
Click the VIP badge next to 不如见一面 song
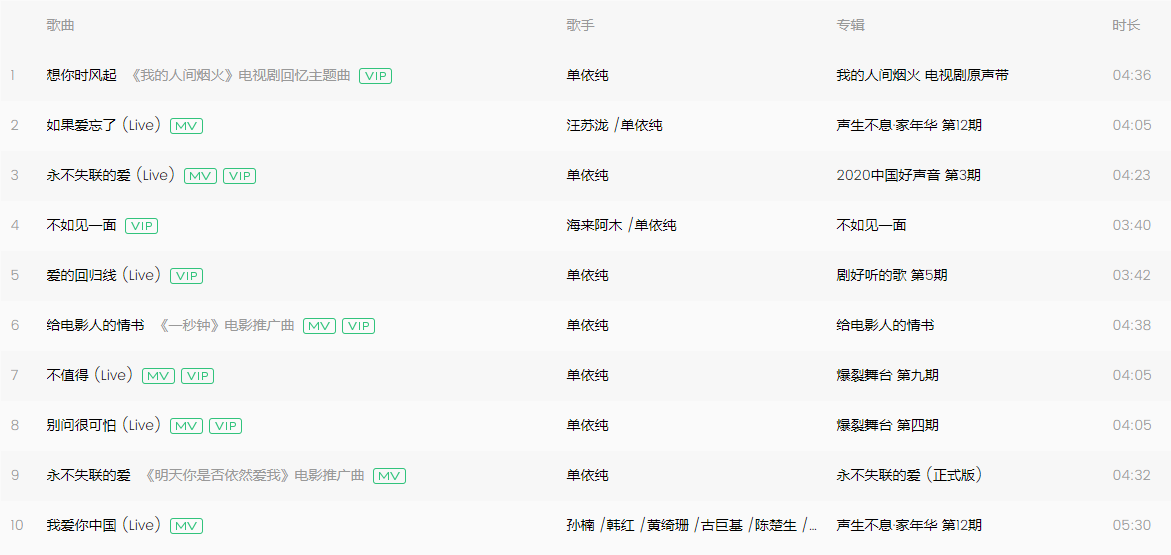[x=141, y=226]
